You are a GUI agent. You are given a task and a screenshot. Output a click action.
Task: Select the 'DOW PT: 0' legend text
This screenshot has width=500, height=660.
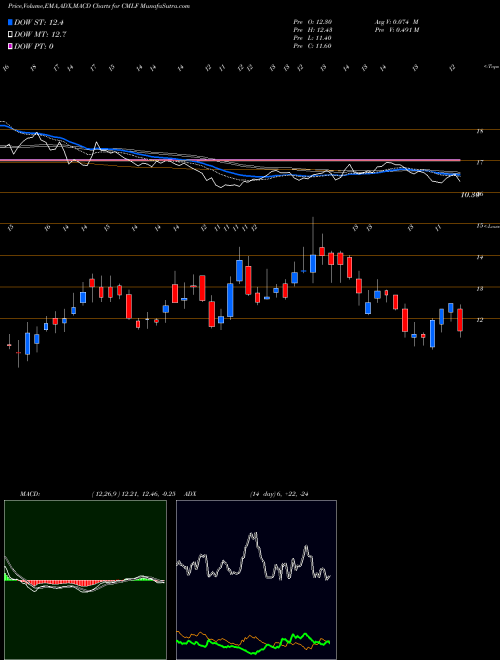[34, 46]
